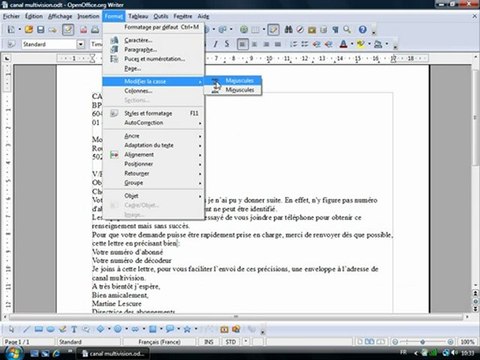Screen dimensions: 480x360
Task: Decrease indent using toolbar icon
Action: coord(317,44)
